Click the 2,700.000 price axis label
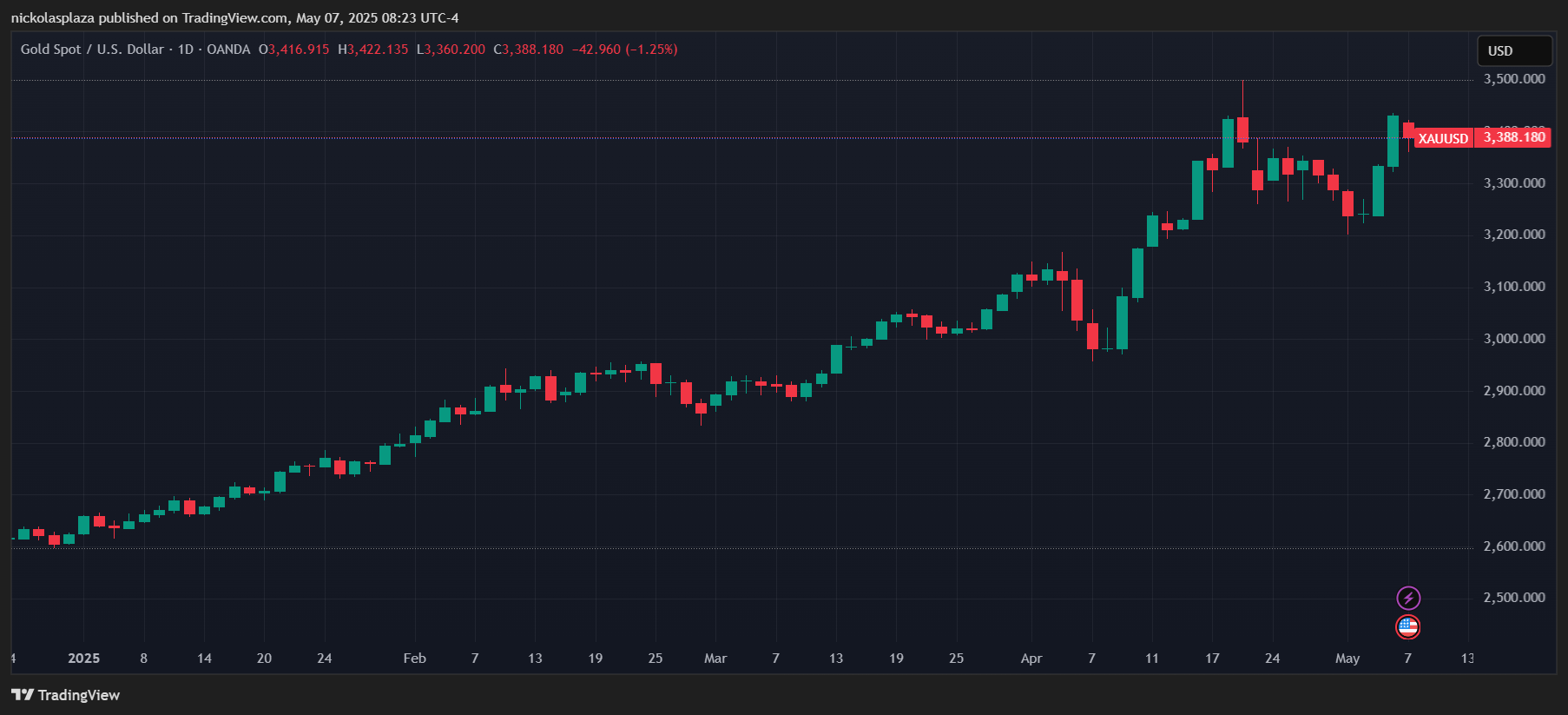 click(x=1514, y=494)
